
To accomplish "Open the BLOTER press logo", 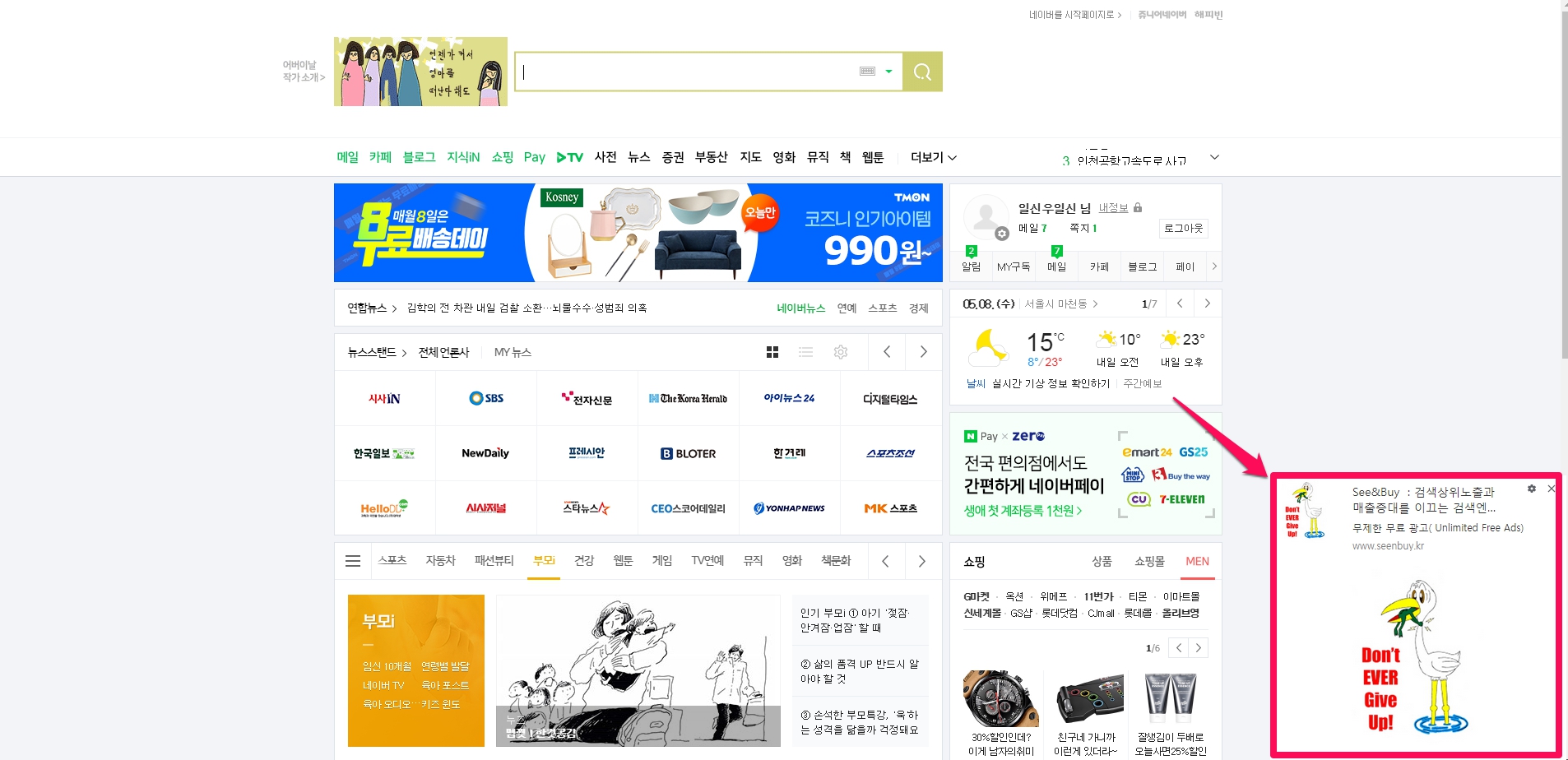I will 688,453.
